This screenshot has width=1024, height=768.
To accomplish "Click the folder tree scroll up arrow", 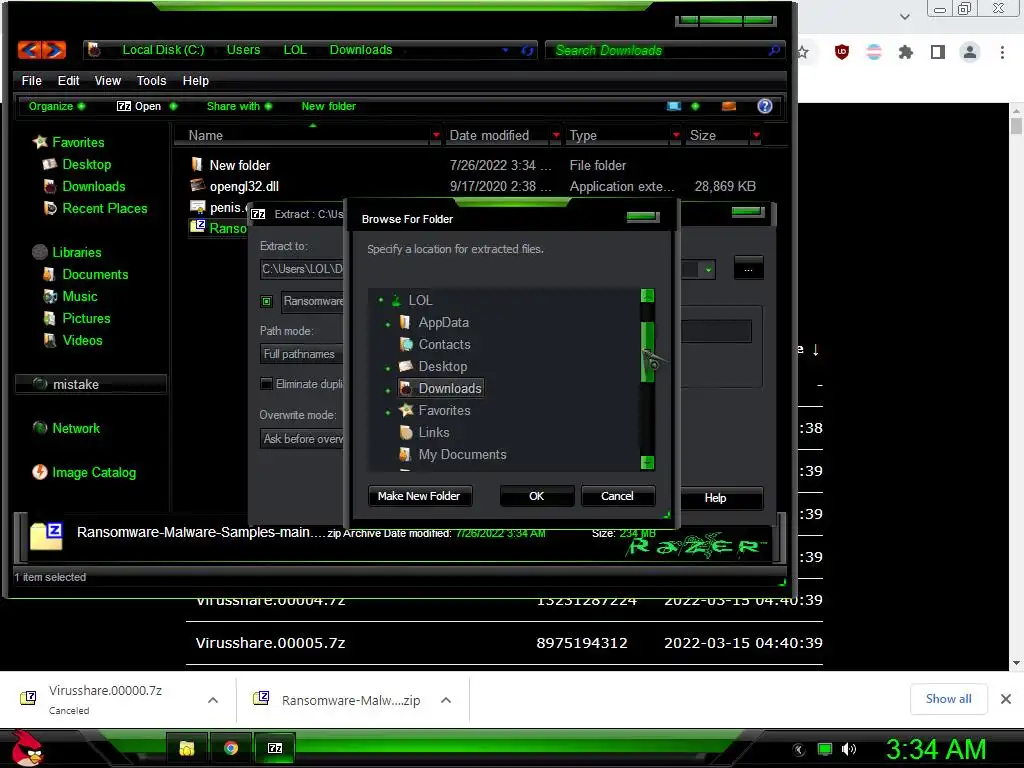I will [647, 296].
